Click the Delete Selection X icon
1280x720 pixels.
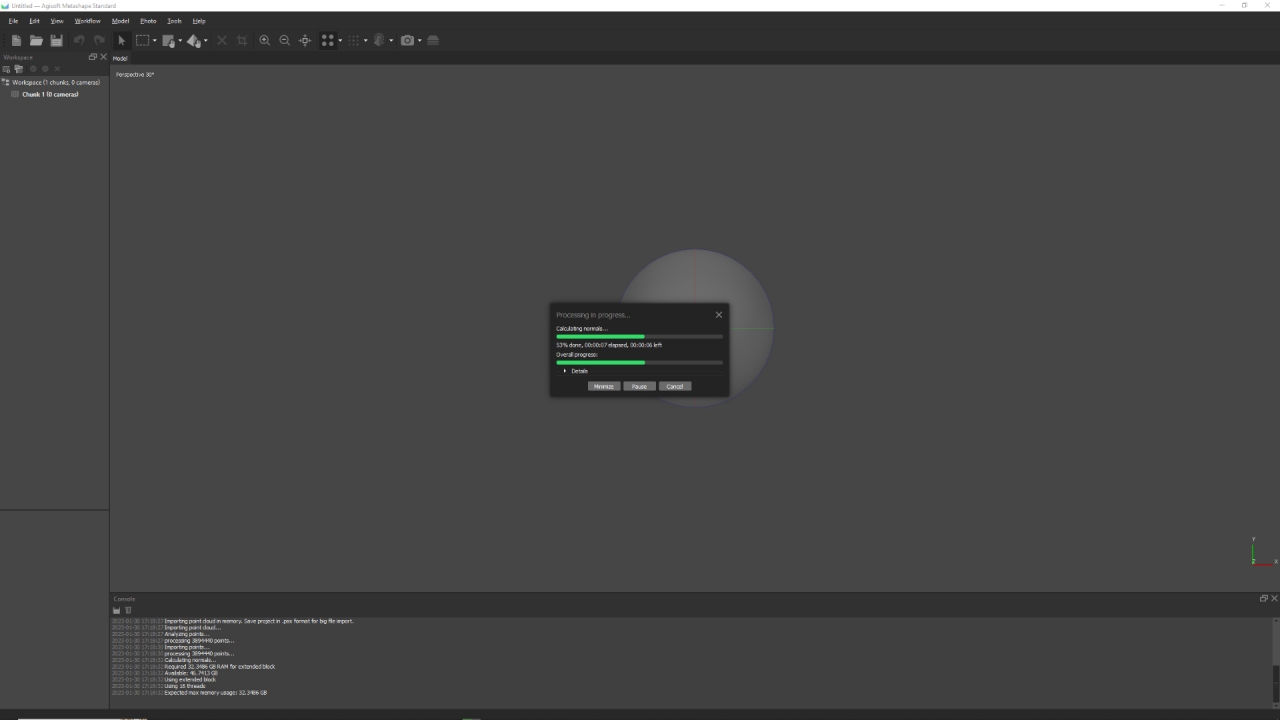click(222, 40)
